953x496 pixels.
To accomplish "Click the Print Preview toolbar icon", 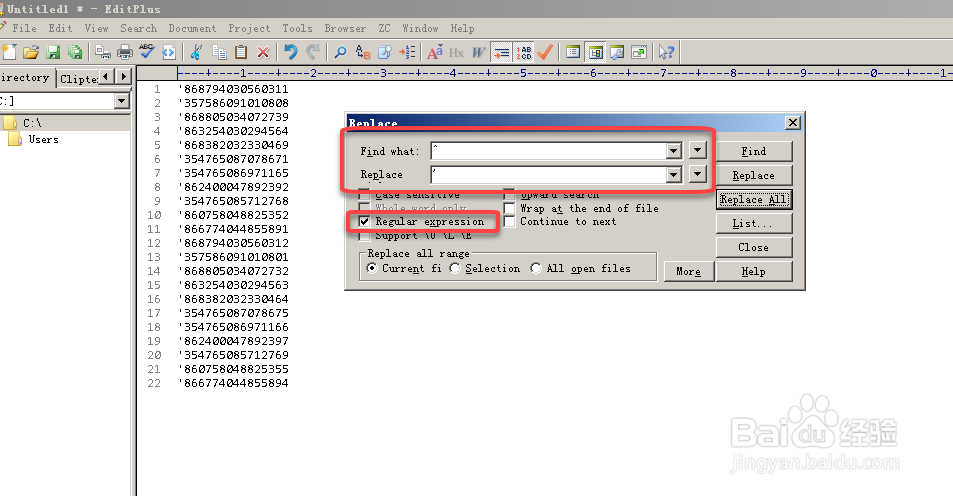I will coord(103,52).
